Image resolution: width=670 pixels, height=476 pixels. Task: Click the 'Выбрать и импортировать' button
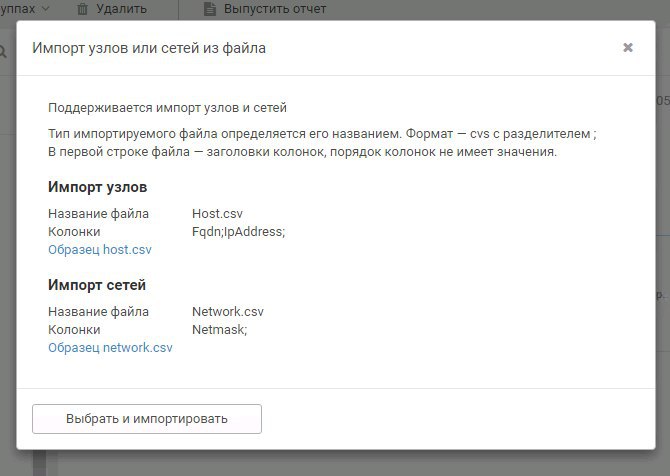(147, 419)
